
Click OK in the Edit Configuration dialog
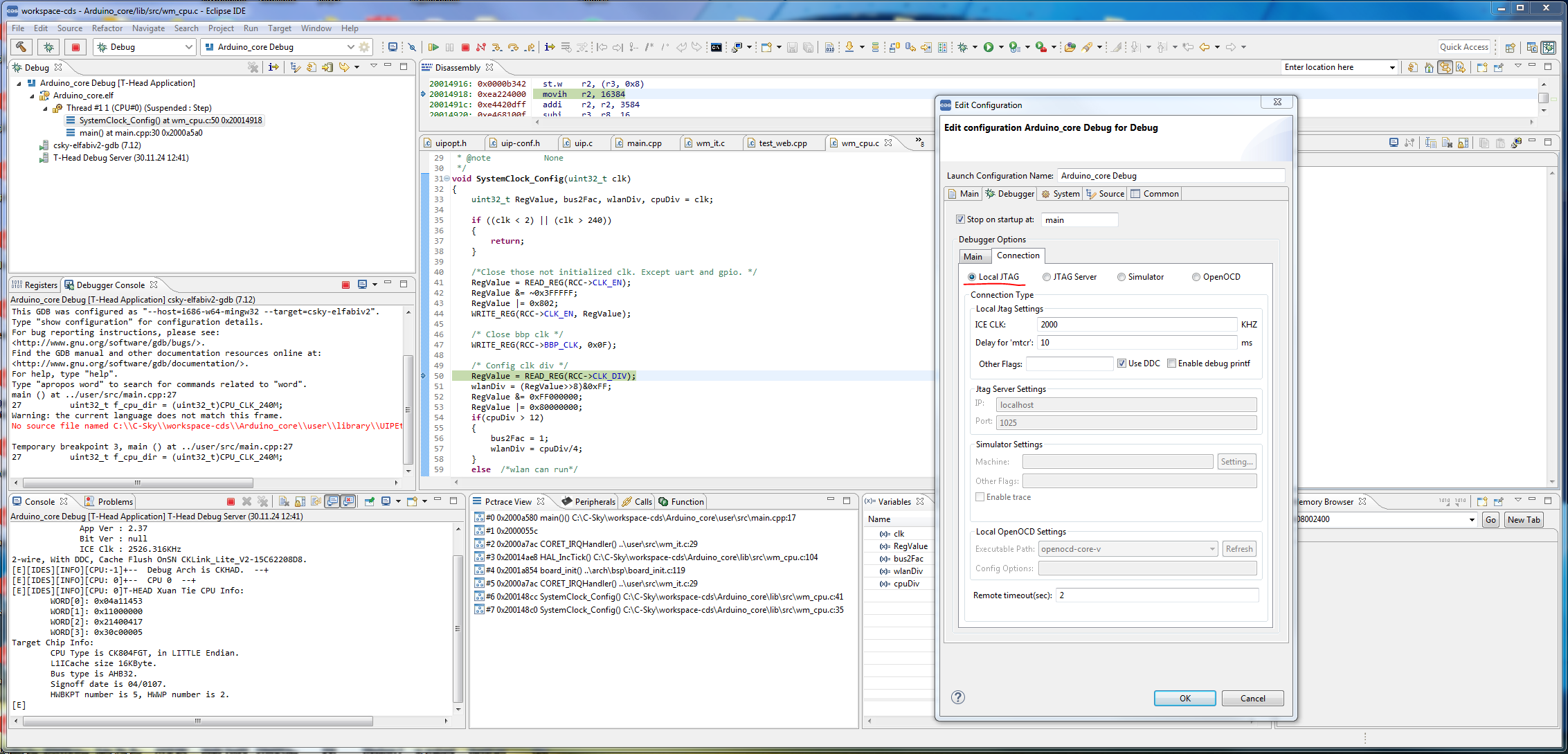click(x=1184, y=698)
